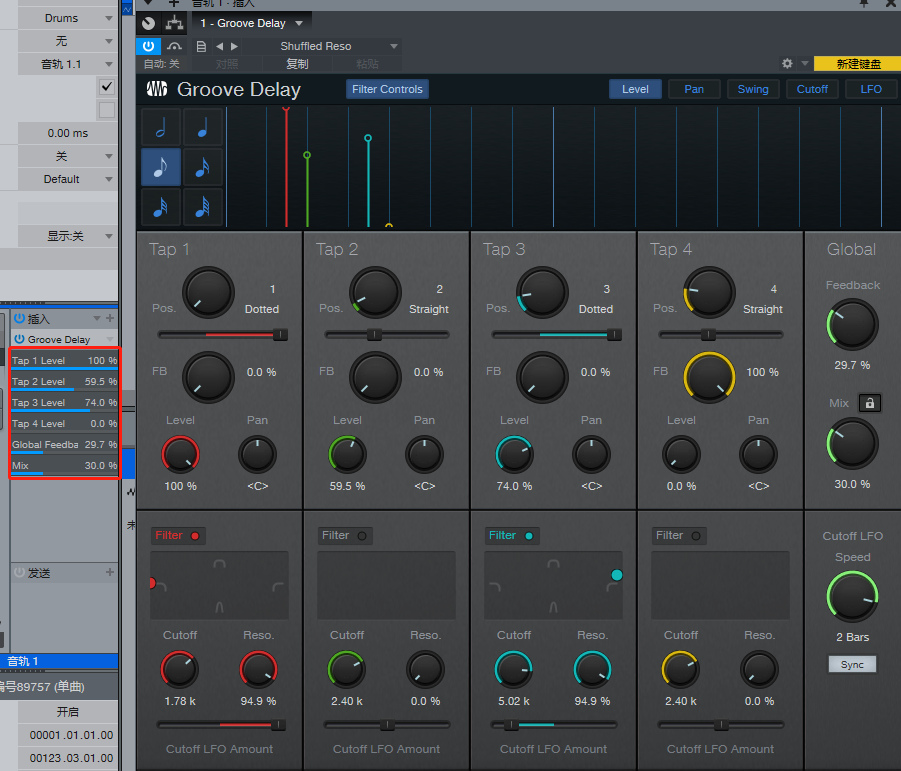Click 新建键盘 yellow button
The height and width of the screenshot is (771, 901).
pos(858,64)
